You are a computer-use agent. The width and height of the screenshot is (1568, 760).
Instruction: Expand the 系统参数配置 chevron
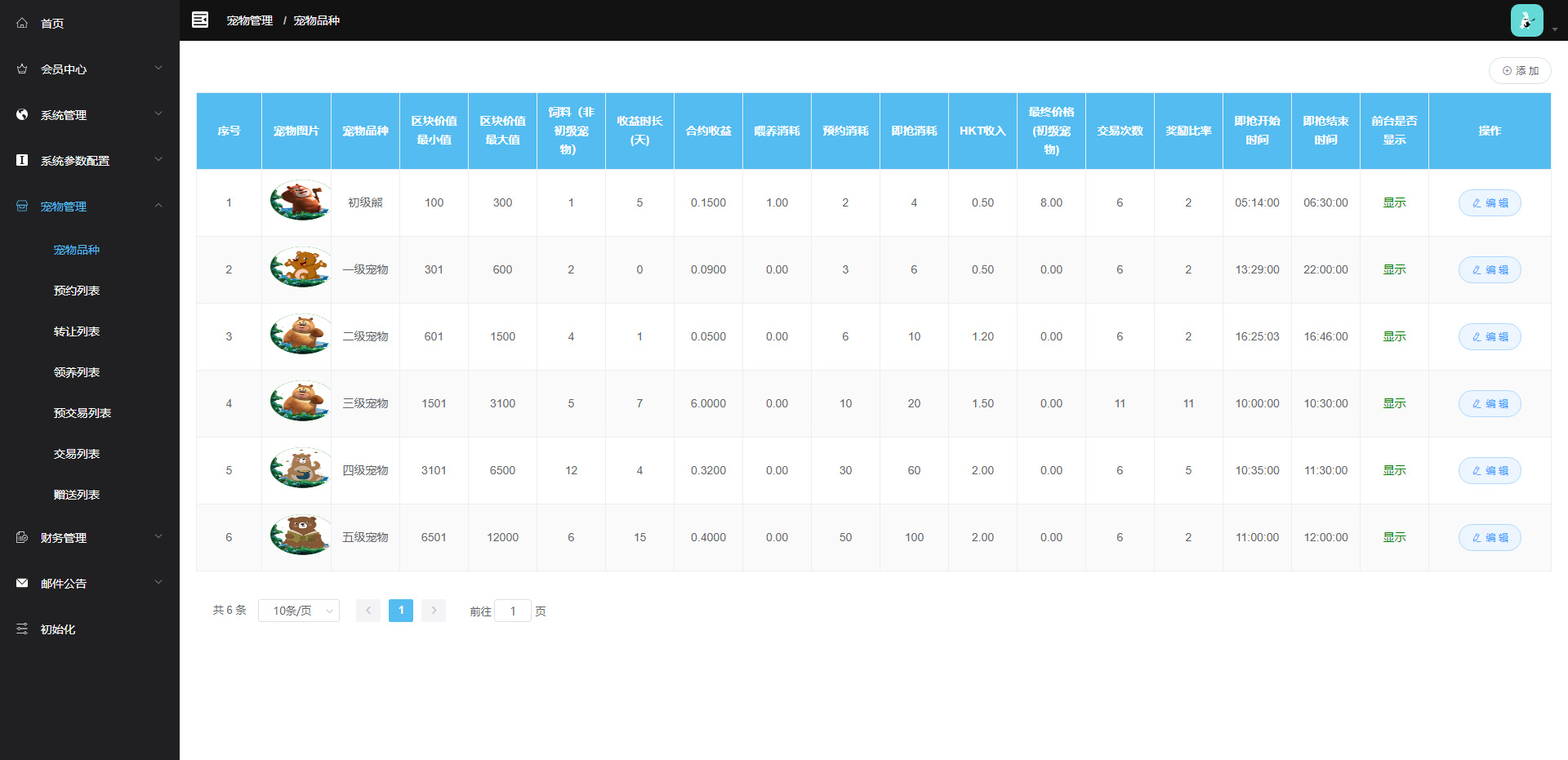158,159
